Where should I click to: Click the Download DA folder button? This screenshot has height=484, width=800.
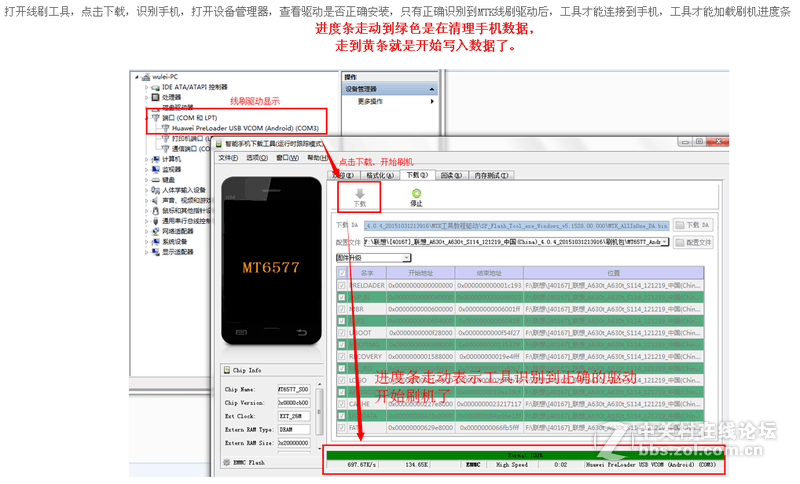pyautogui.click(x=693, y=225)
